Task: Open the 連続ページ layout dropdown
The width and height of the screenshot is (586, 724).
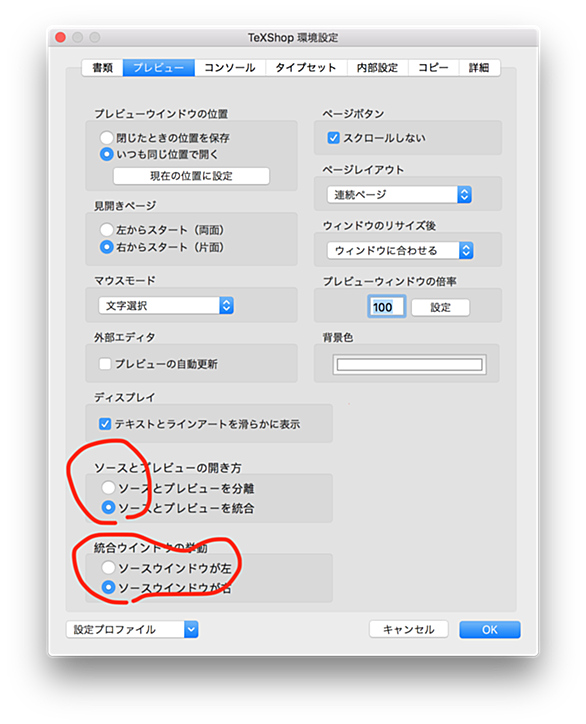Action: coord(399,194)
